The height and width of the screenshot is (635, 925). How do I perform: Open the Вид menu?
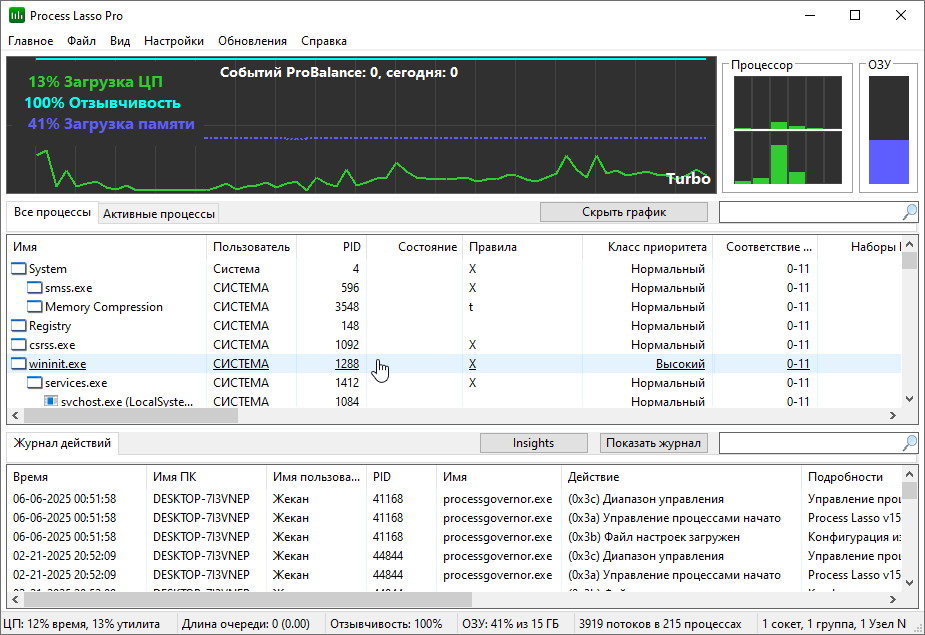(120, 41)
